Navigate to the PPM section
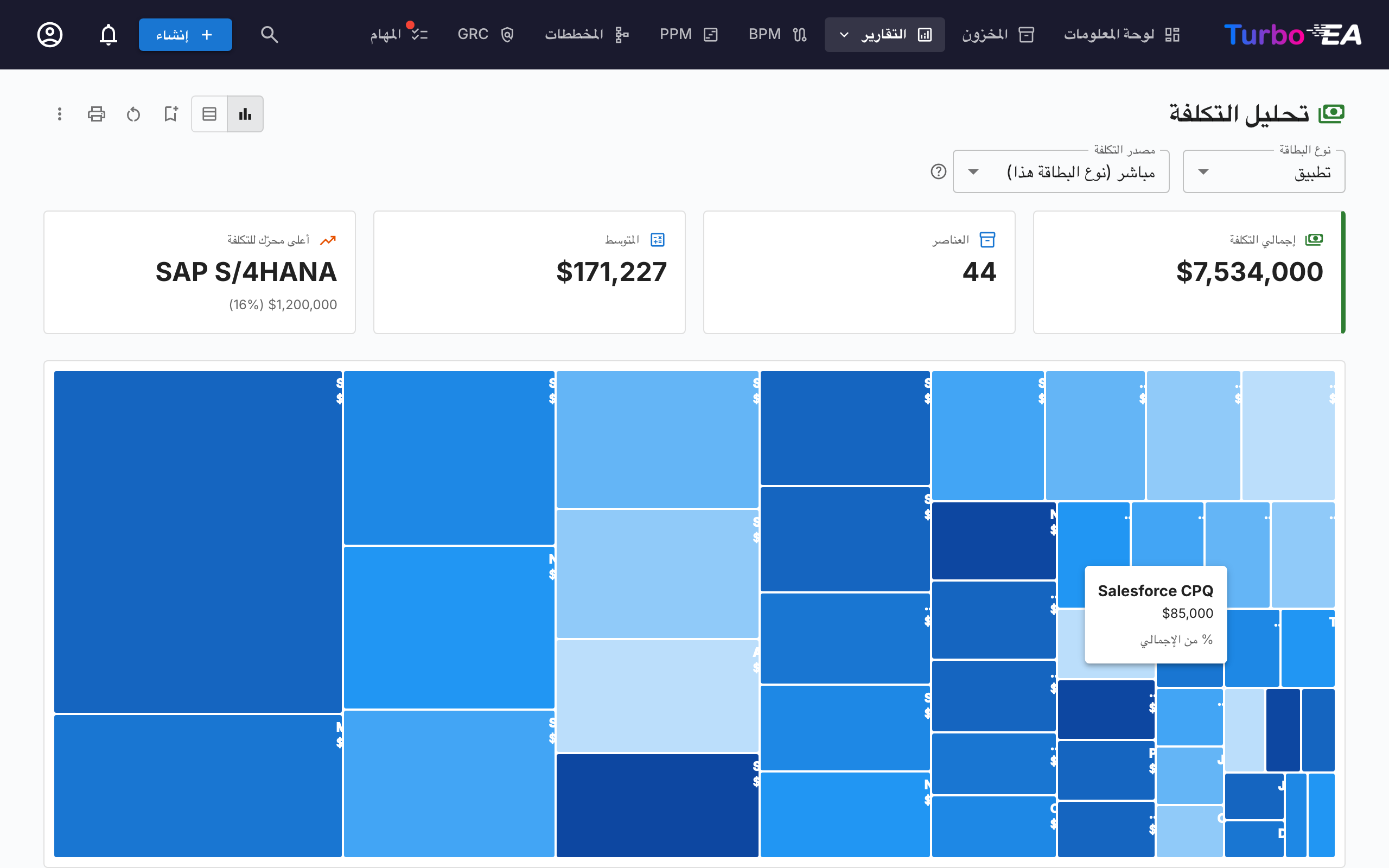 coord(689,34)
